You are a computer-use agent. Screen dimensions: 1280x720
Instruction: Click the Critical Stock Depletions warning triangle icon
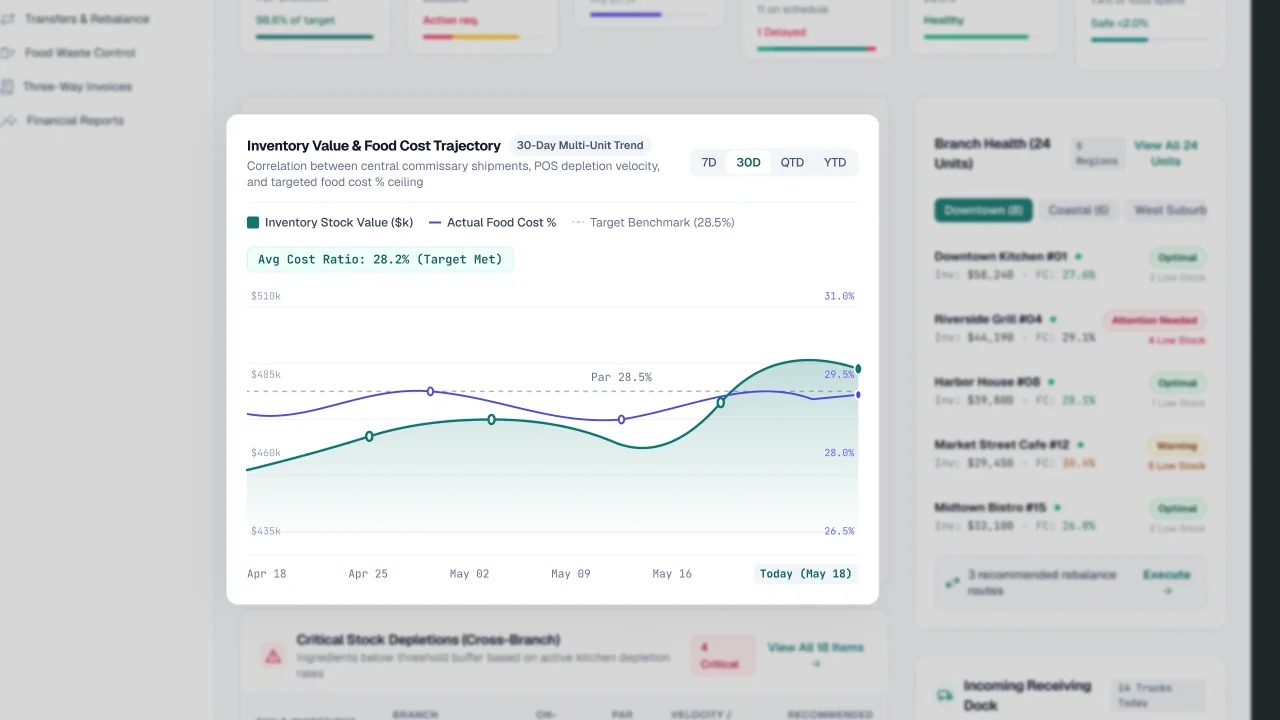[x=273, y=656]
